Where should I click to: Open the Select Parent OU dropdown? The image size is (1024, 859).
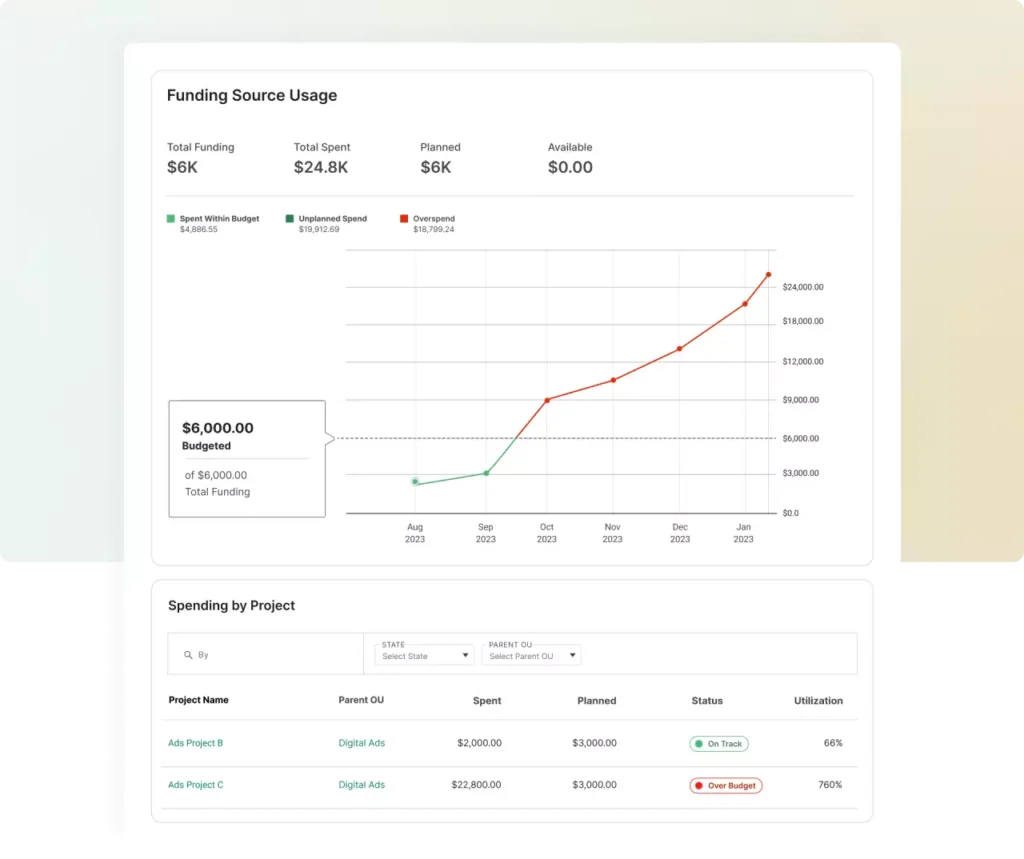(531, 656)
